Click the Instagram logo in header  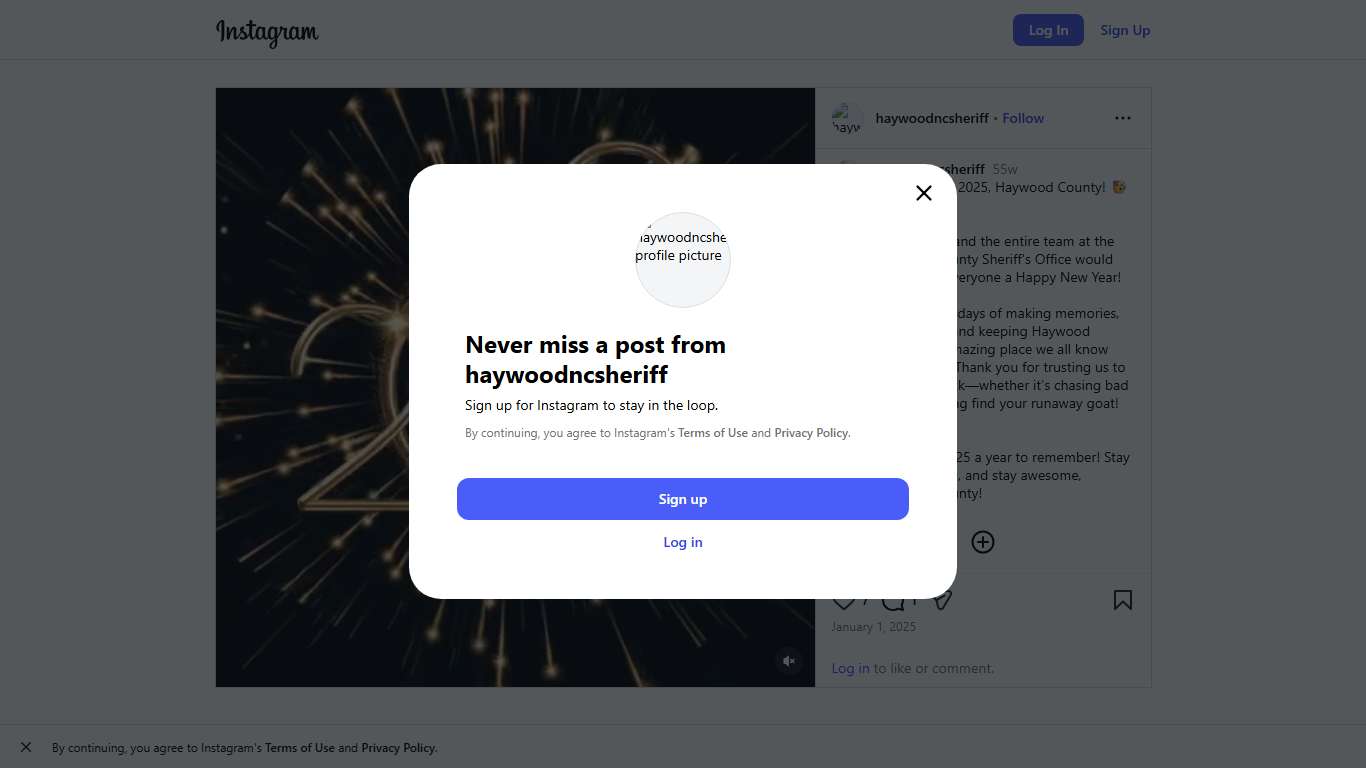(x=267, y=31)
